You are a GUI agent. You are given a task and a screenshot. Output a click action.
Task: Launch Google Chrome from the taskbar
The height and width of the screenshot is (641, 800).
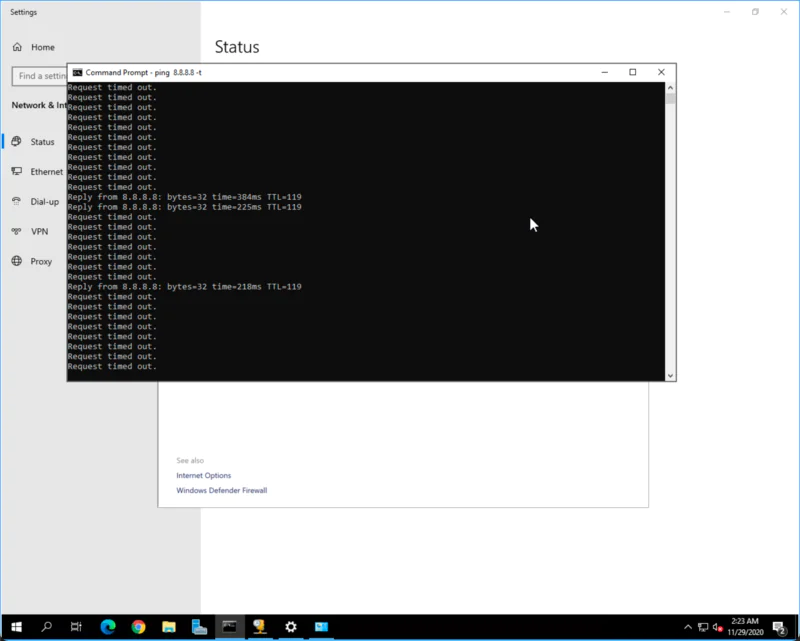coord(138,627)
